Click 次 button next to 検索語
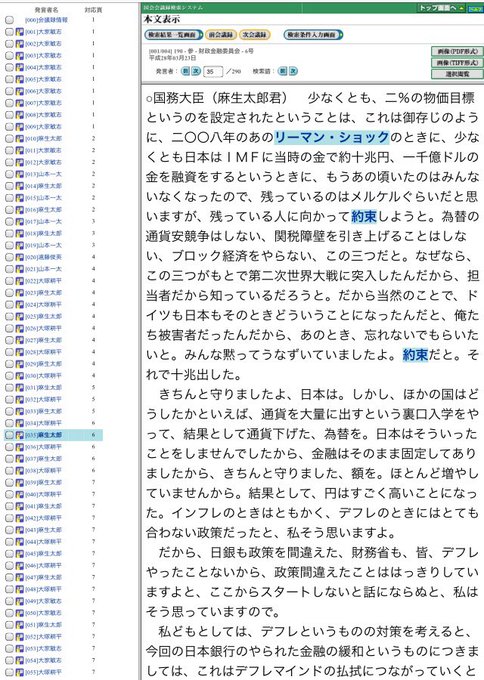The width and height of the screenshot is (484, 680). pos(293,71)
